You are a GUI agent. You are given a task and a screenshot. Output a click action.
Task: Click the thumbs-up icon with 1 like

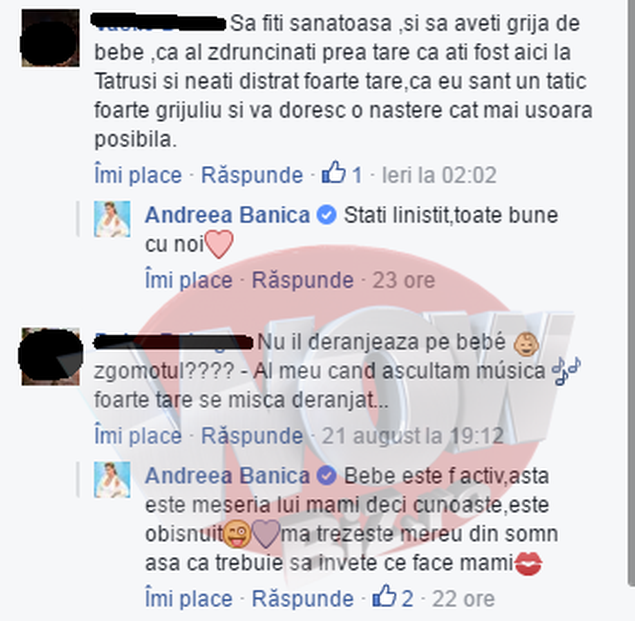[x=334, y=173]
